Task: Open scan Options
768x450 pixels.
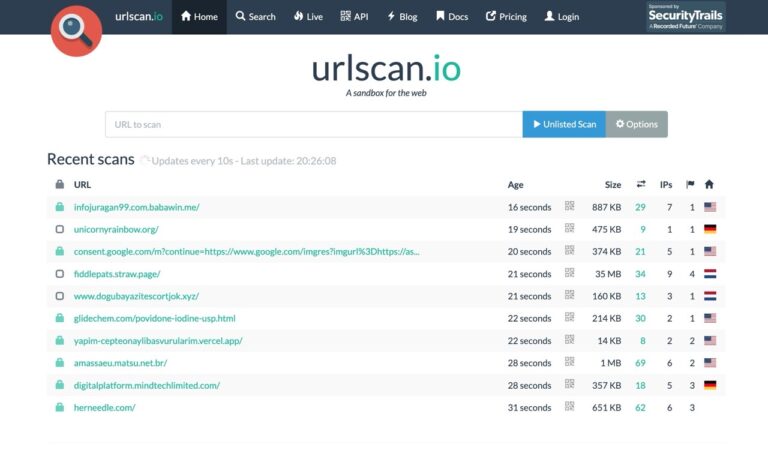Action: click(637, 124)
